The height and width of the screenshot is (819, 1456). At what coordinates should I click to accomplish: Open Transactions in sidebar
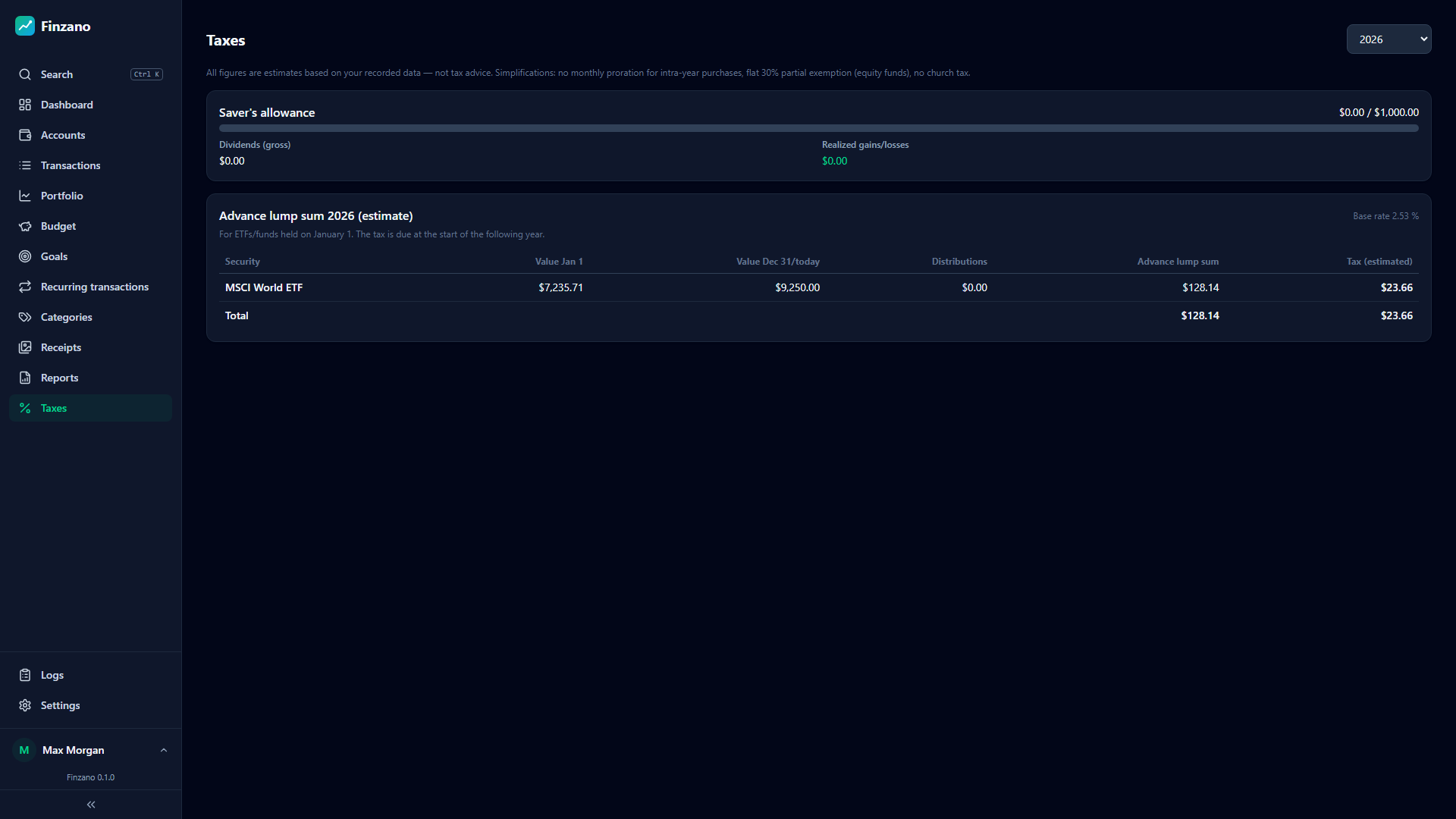[90, 165]
